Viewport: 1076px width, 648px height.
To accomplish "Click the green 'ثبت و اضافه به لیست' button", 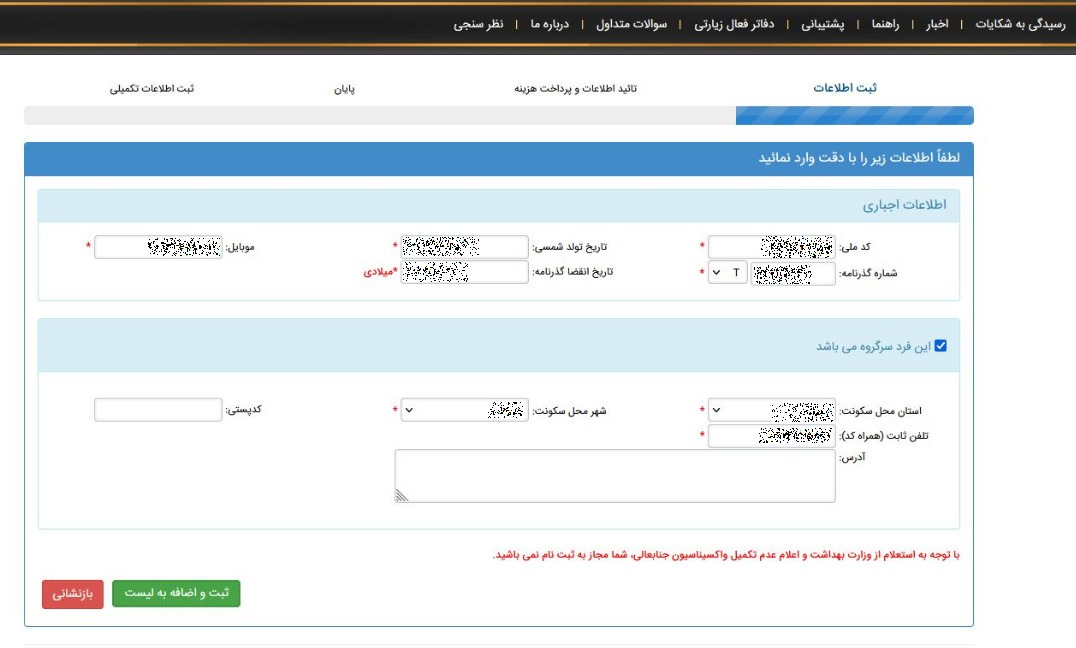I will tap(176, 593).
